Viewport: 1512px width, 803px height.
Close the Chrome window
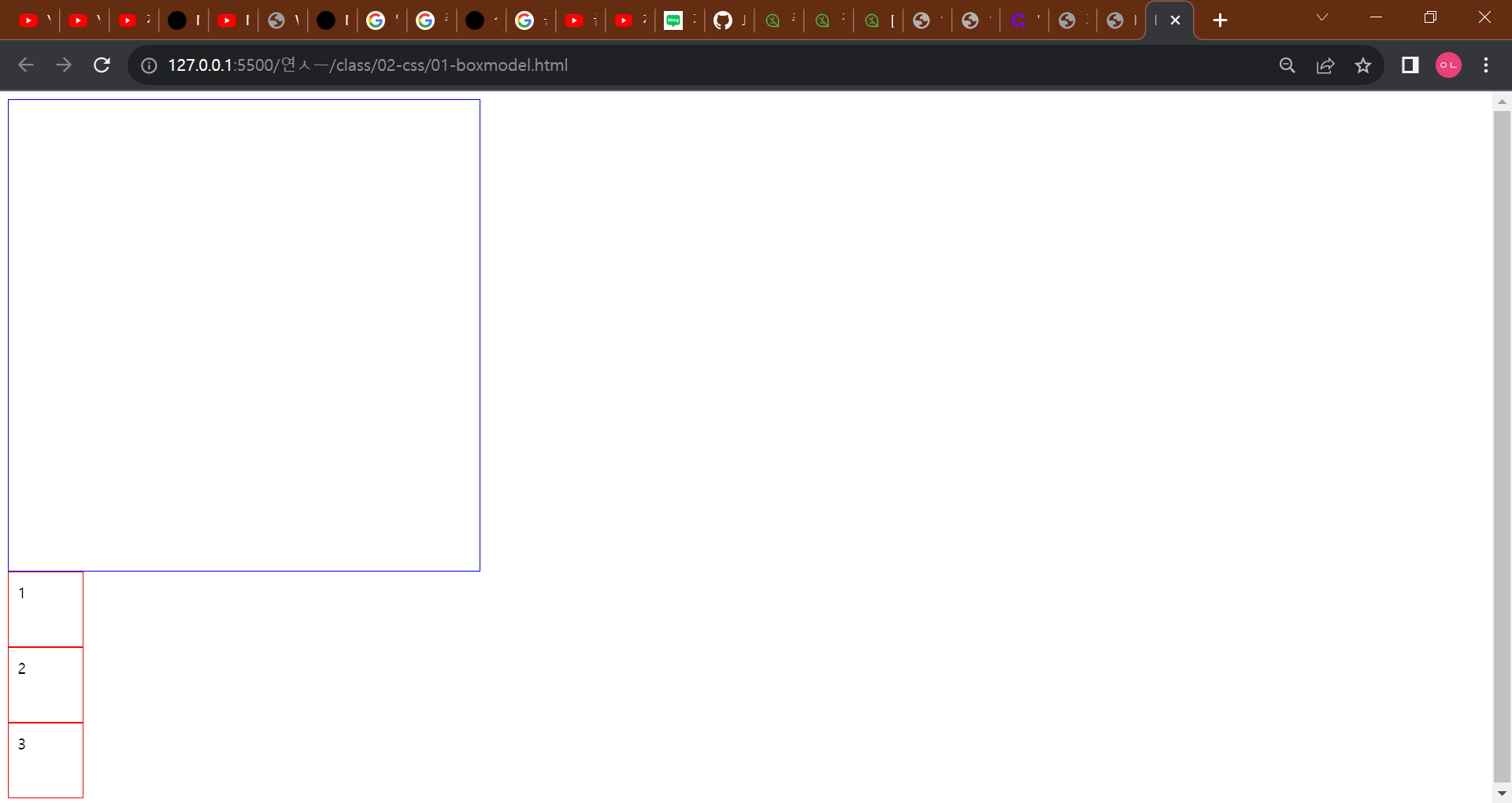point(1484,17)
